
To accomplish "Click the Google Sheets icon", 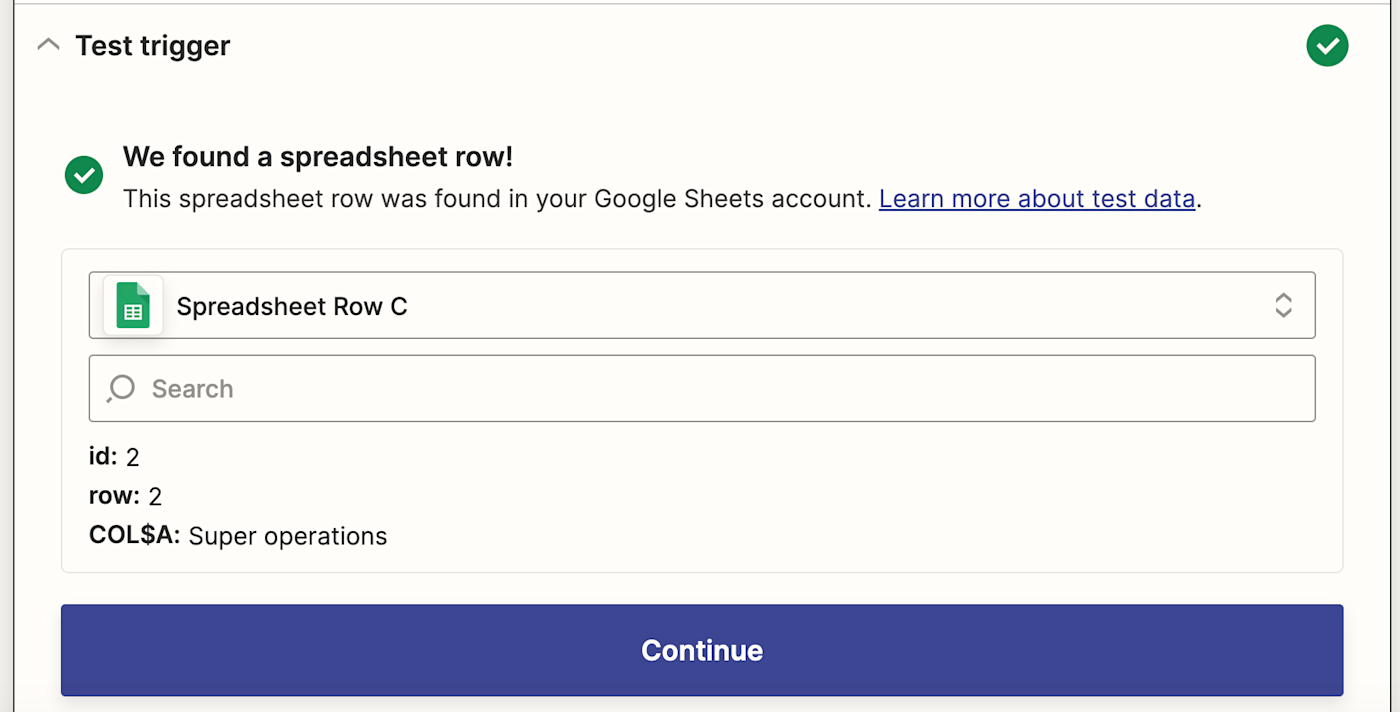I will point(133,305).
